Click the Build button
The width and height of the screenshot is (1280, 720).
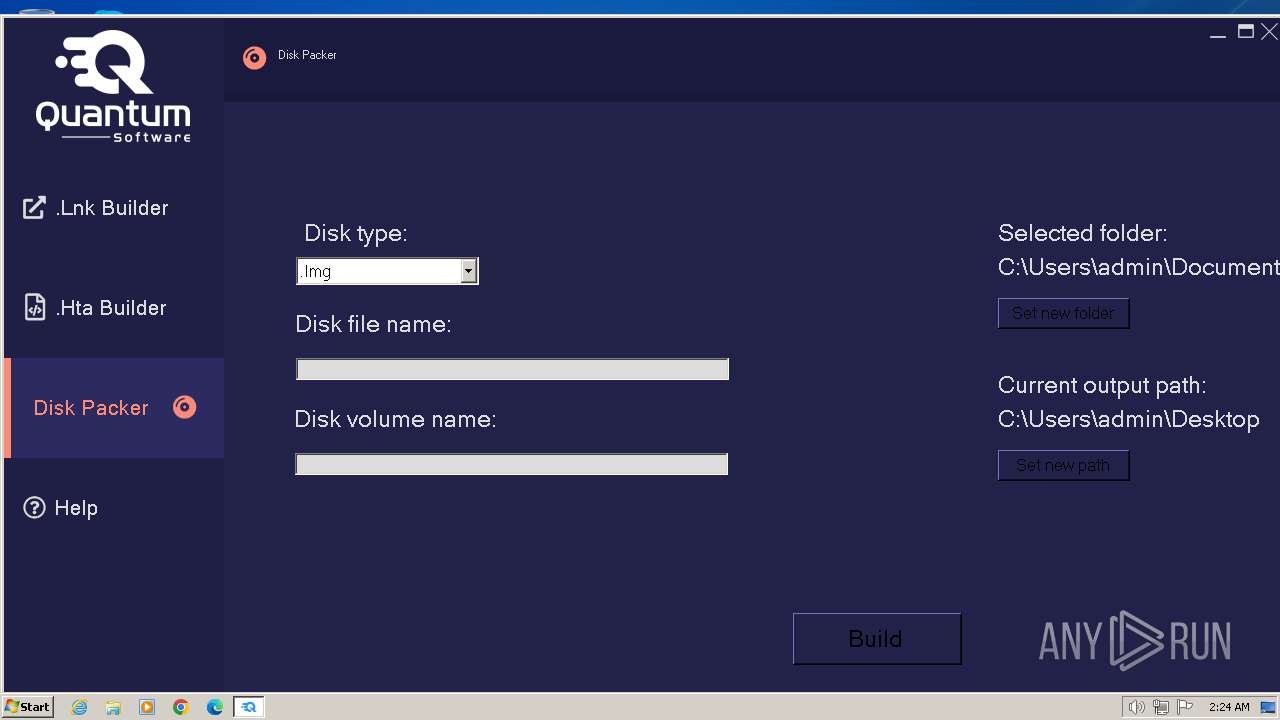point(877,638)
